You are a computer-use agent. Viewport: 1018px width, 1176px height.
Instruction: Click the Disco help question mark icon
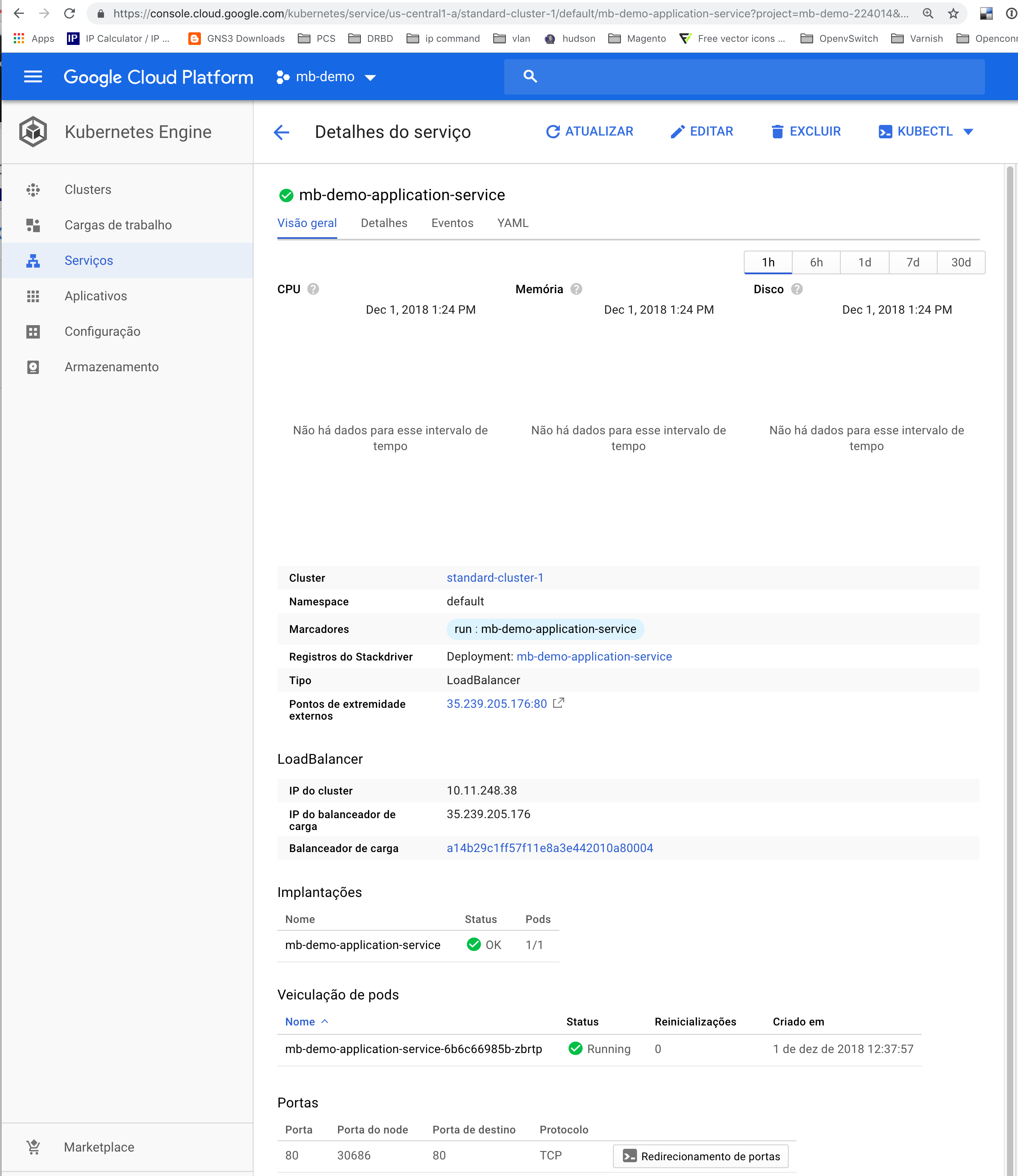coord(797,289)
